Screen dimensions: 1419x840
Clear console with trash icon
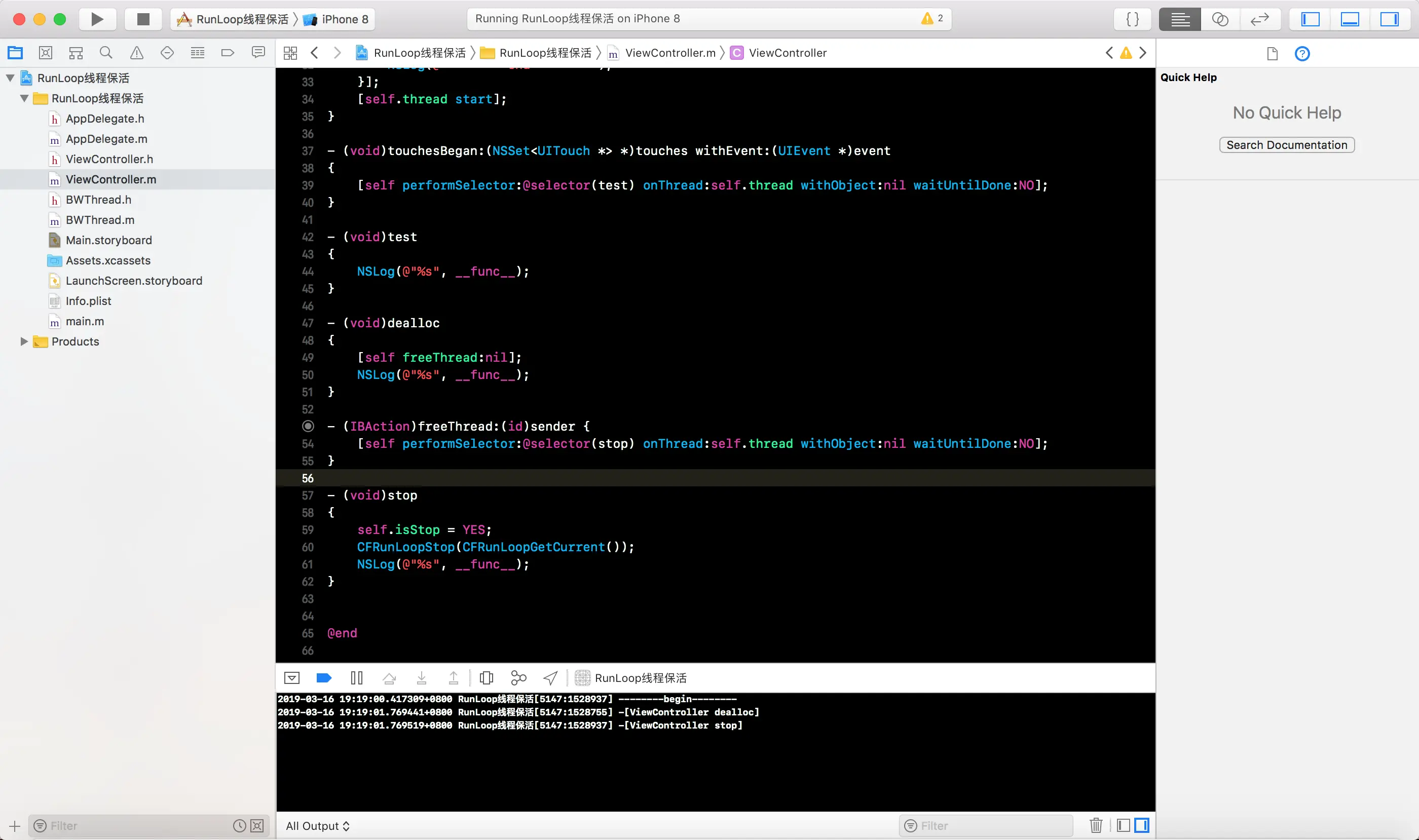pyautogui.click(x=1096, y=825)
